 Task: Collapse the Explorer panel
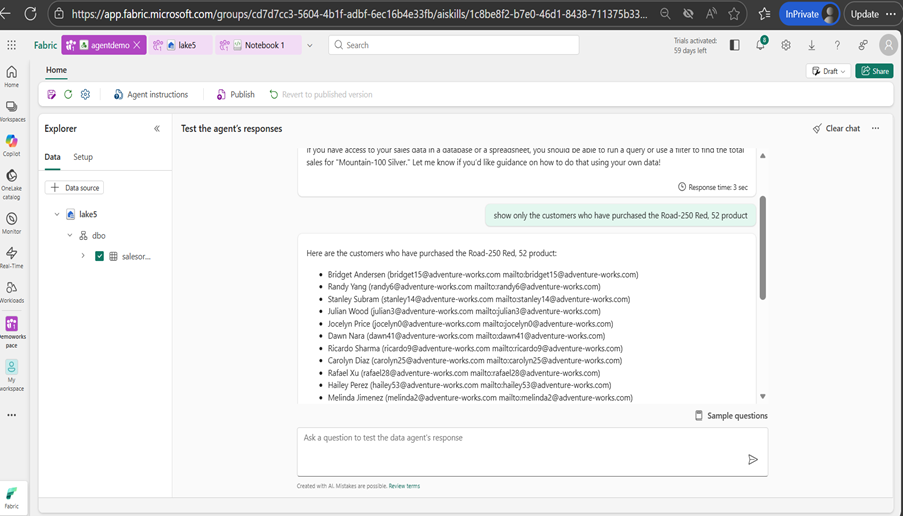[157, 128]
